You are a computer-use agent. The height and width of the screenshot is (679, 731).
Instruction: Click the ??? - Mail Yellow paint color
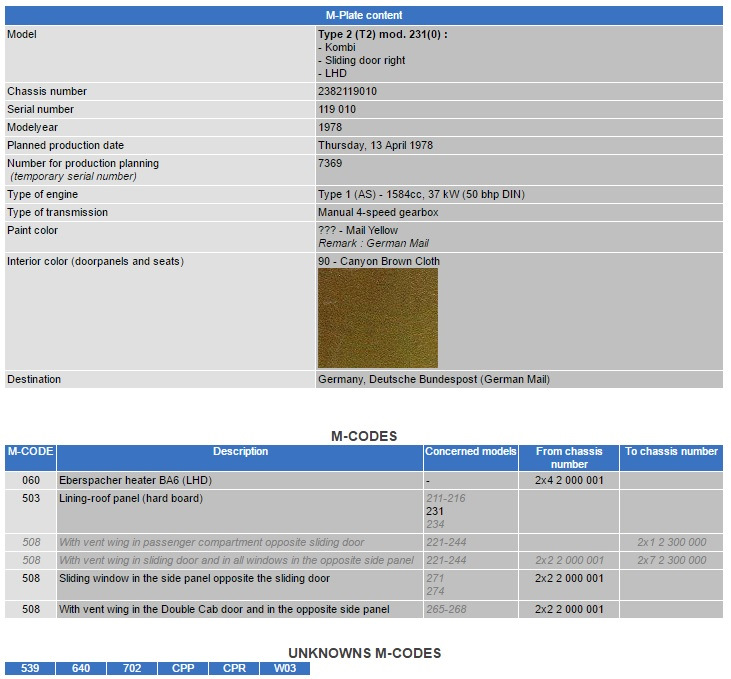(358, 230)
